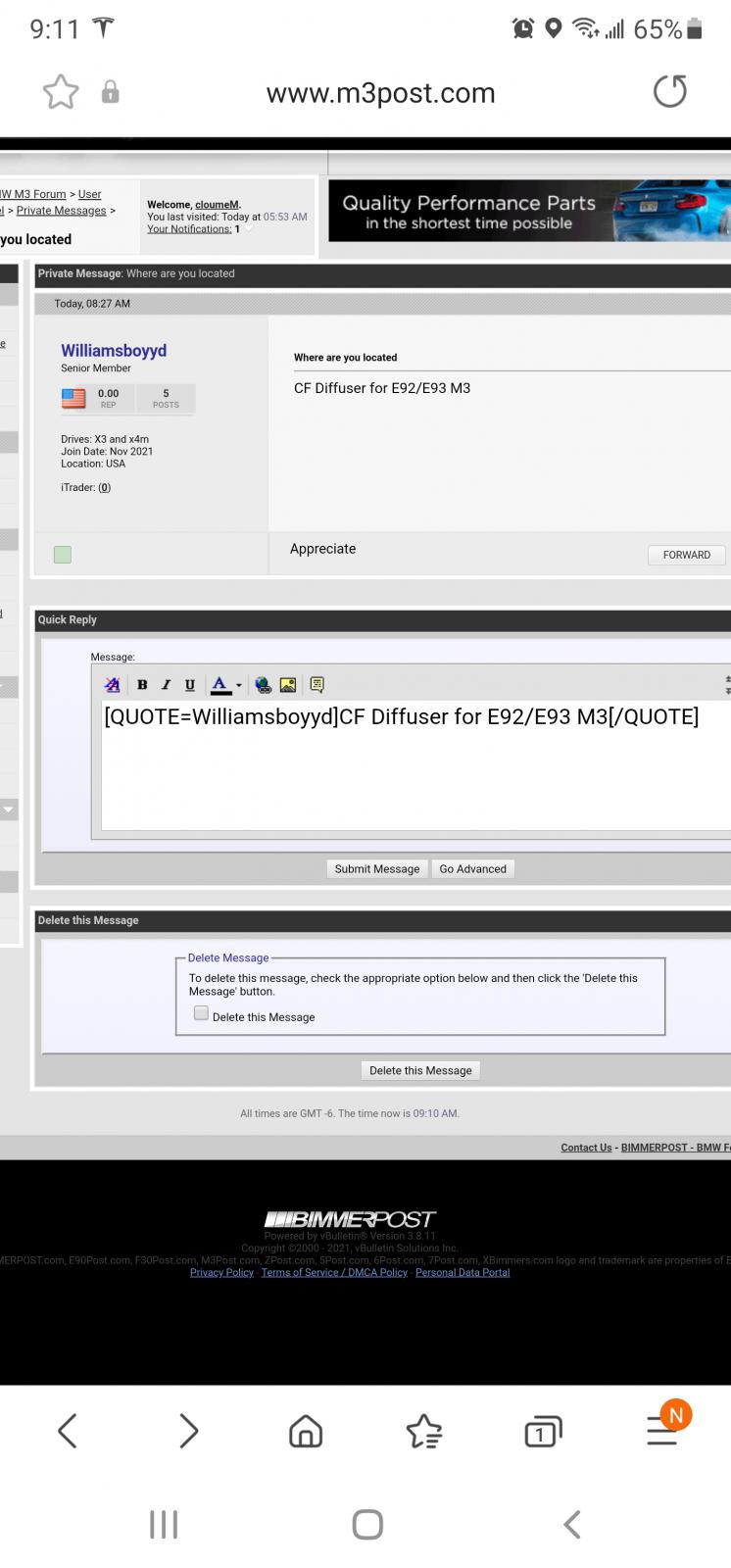Click the Go Advanced button

(473, 868)
